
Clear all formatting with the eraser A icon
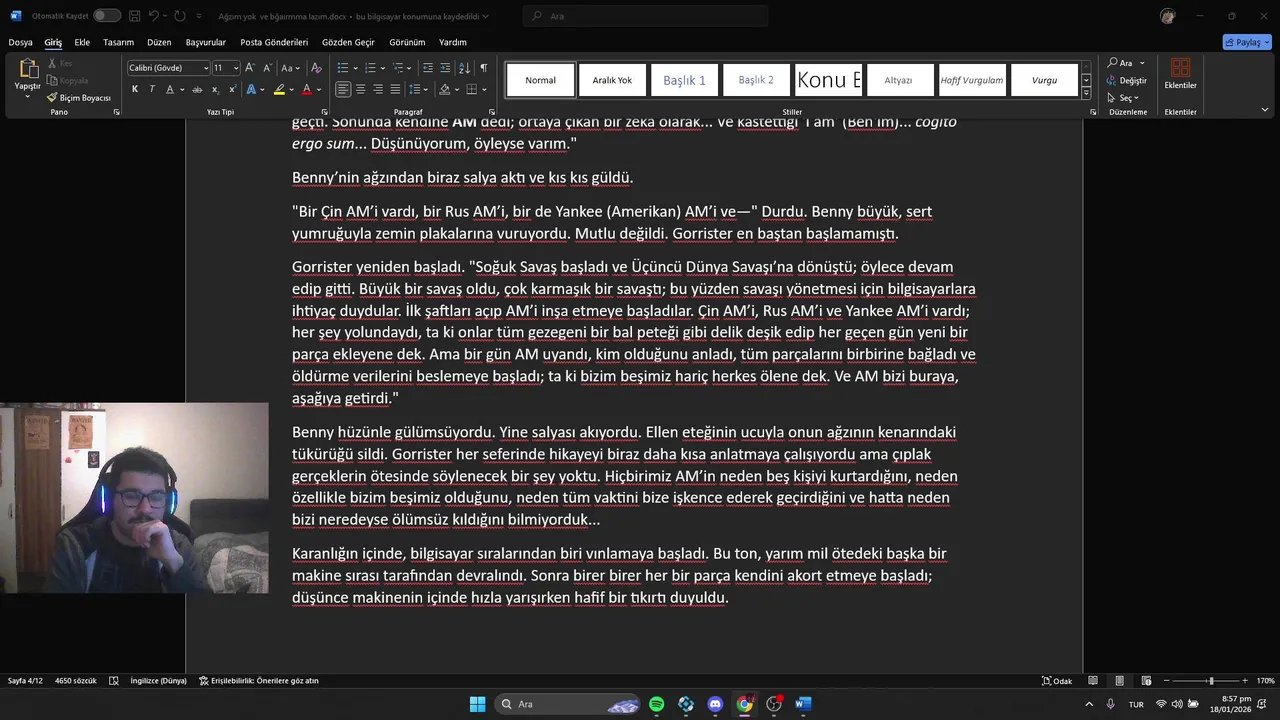point(316,68)
